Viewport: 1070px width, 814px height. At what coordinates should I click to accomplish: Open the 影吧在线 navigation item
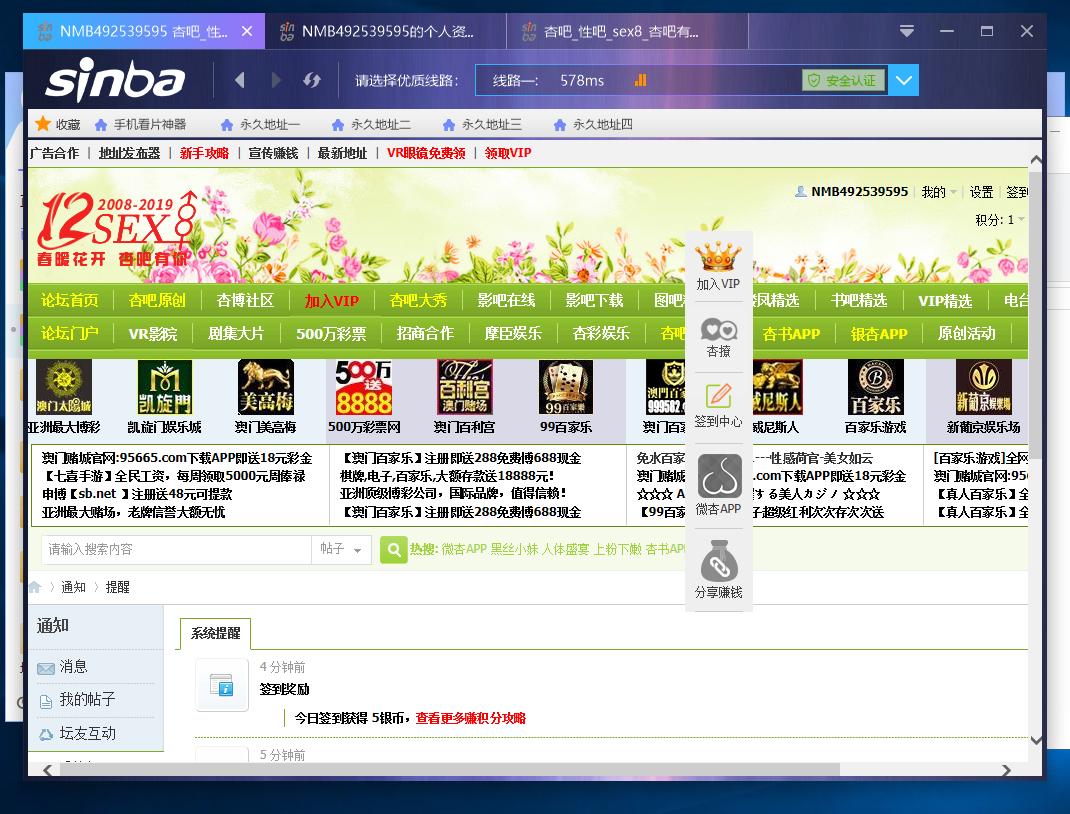[x=506, y=300]
